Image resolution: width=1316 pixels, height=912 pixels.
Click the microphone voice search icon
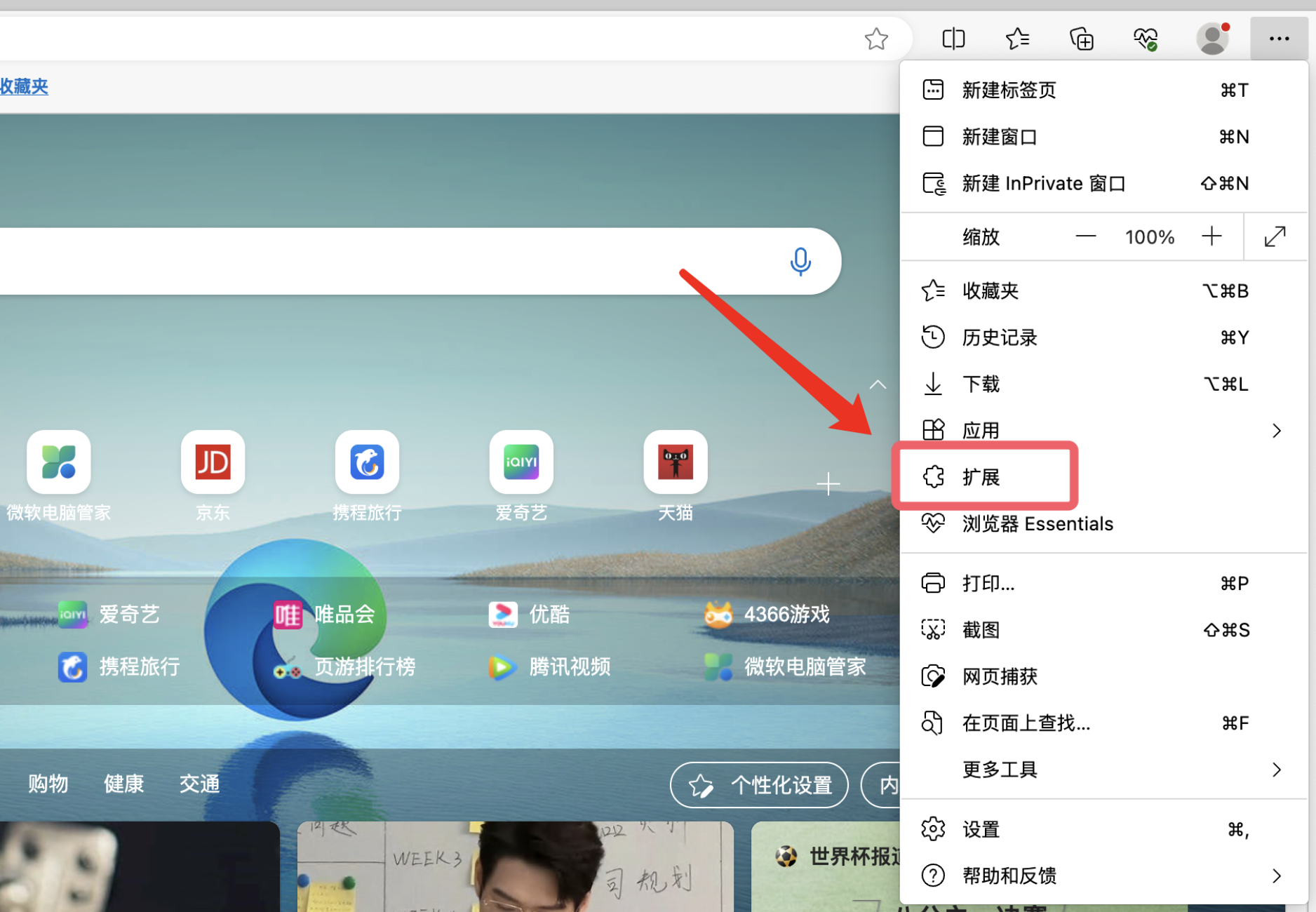tap(800, 261)
